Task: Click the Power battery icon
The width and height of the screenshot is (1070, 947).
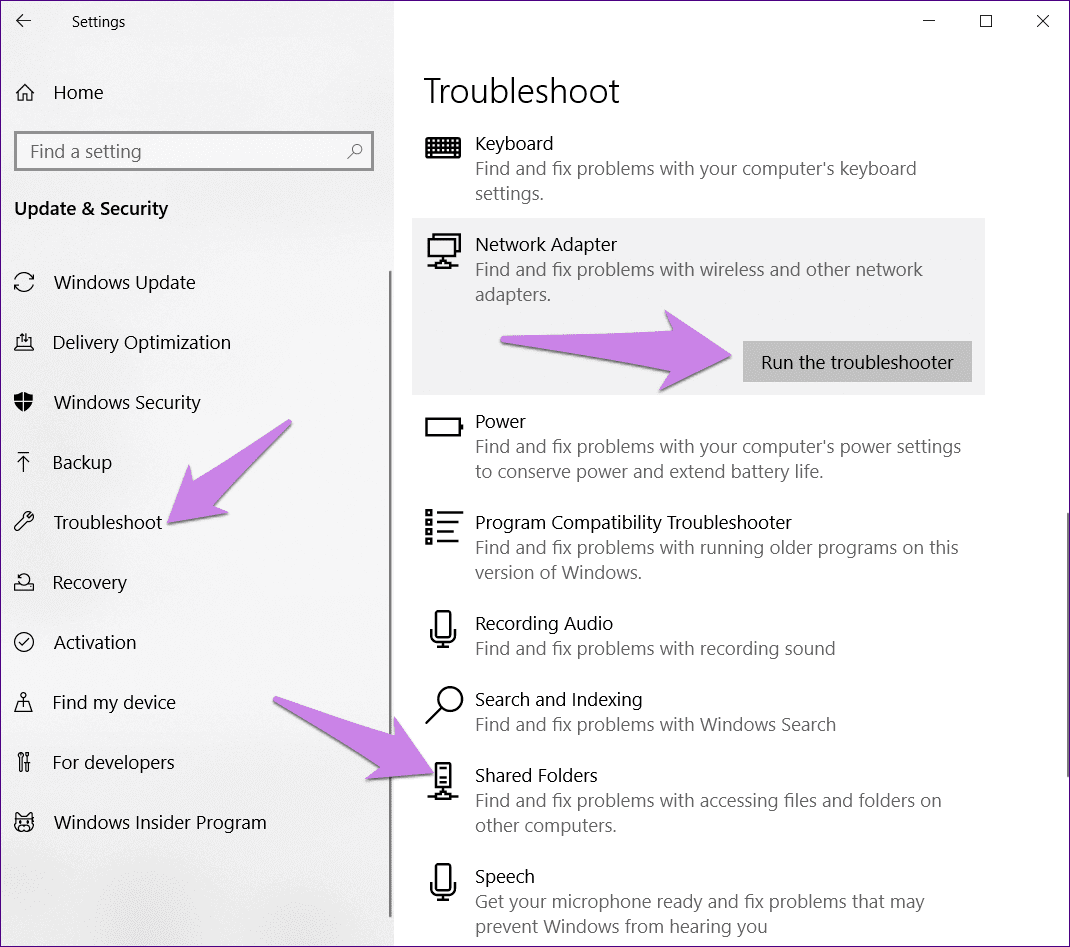Action: click(444, 426)
